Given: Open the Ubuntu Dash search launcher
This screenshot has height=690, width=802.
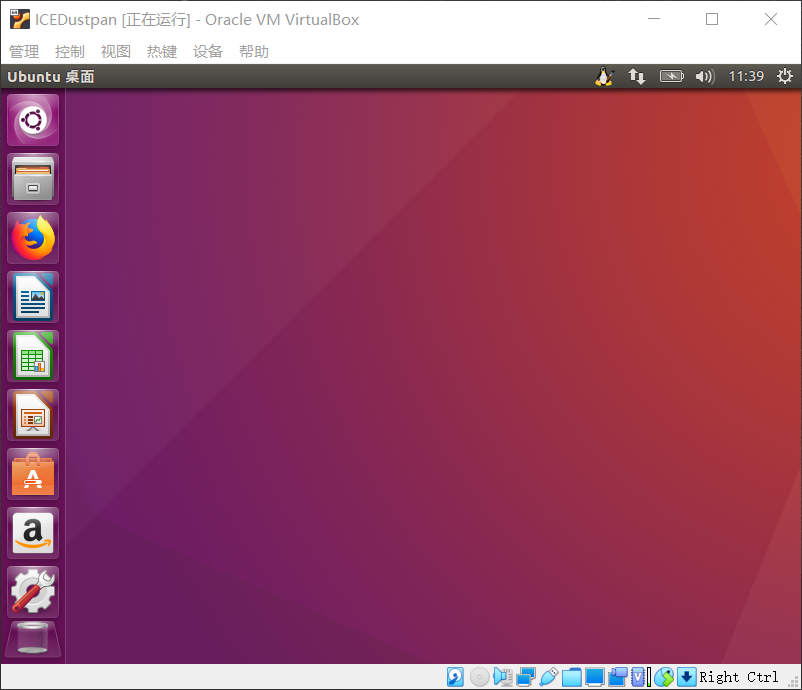Looking at the screenshot, I should 33,120.
